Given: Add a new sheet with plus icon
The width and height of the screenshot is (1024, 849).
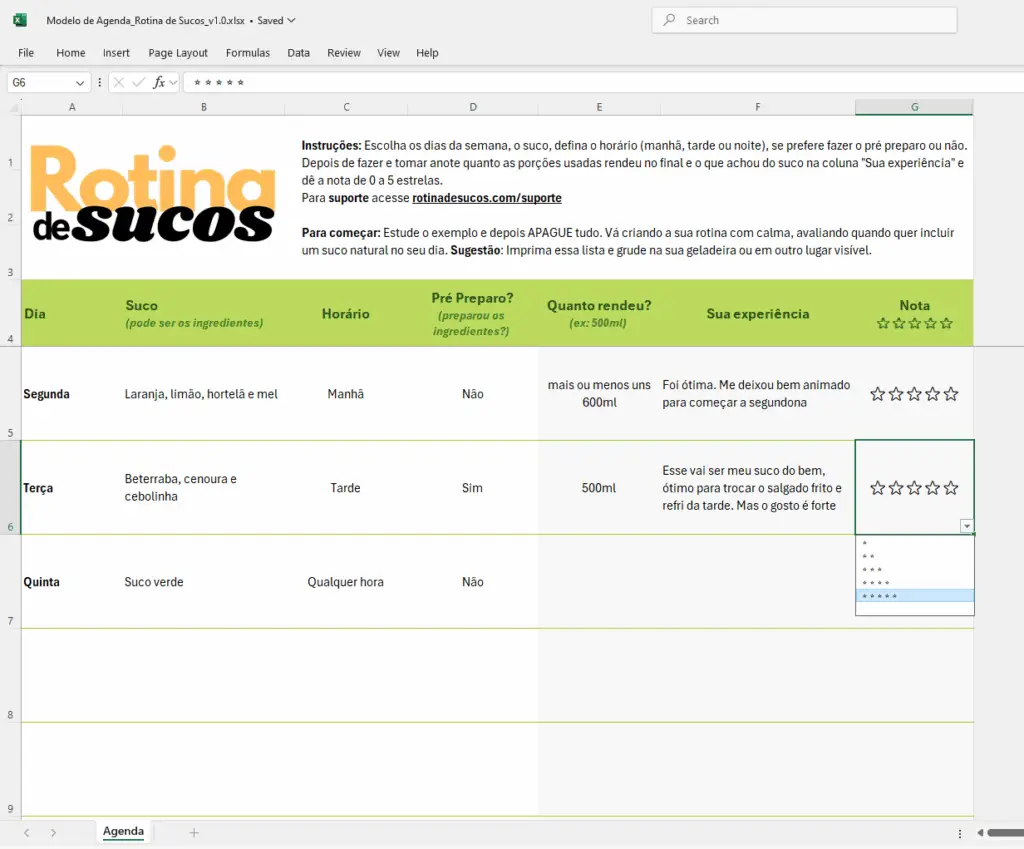Looking at the screenshot, I should [194, 833].
